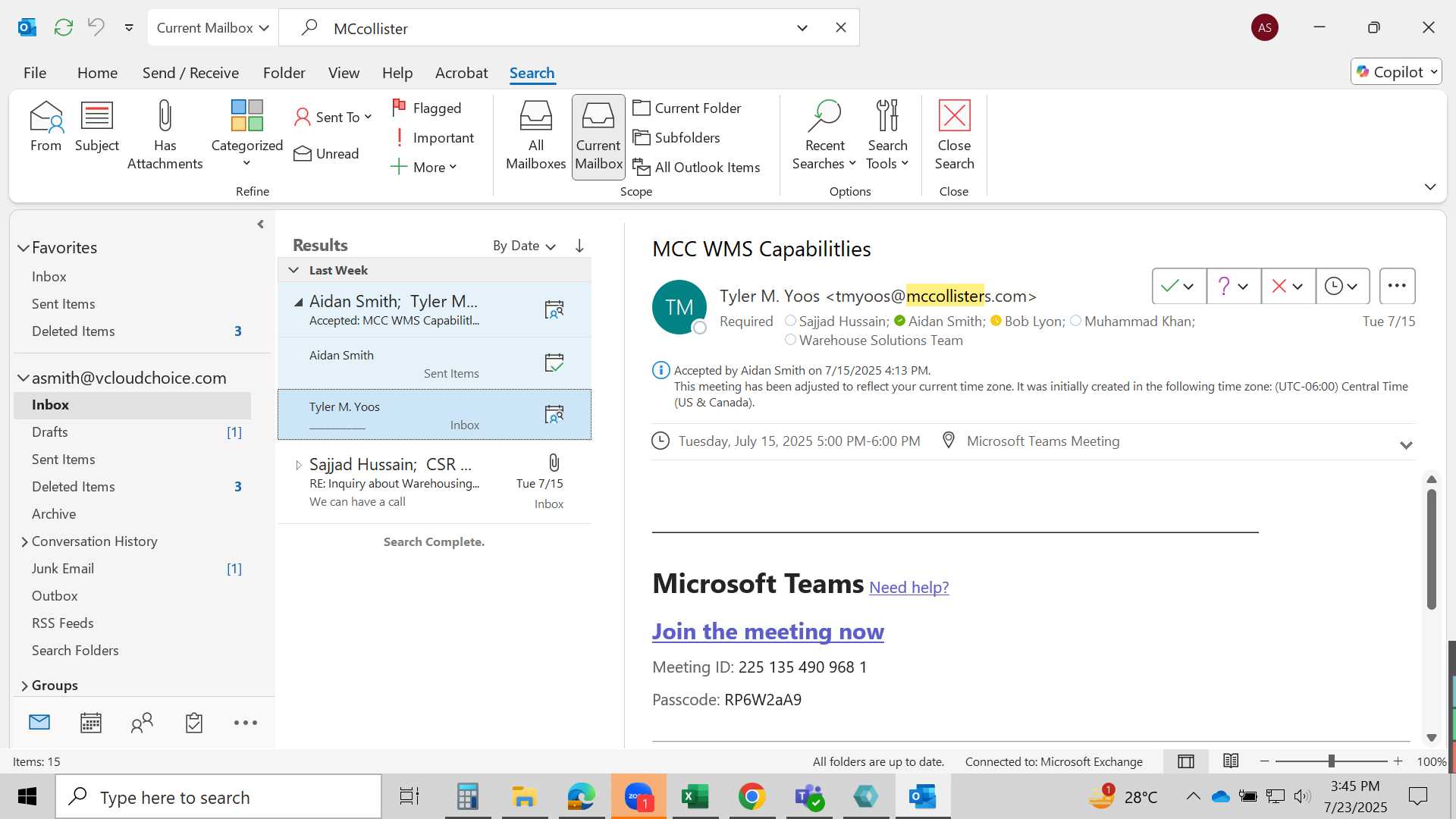The height and width of the screenshot is (819, 1456).
Task: Open the Acrobat tab
Action: point(461,73)
